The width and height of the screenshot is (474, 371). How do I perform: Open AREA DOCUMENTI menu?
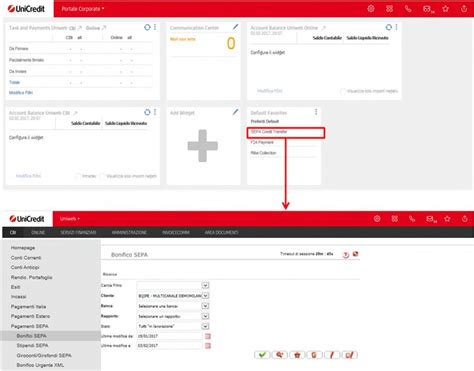[x=221, y=232]
